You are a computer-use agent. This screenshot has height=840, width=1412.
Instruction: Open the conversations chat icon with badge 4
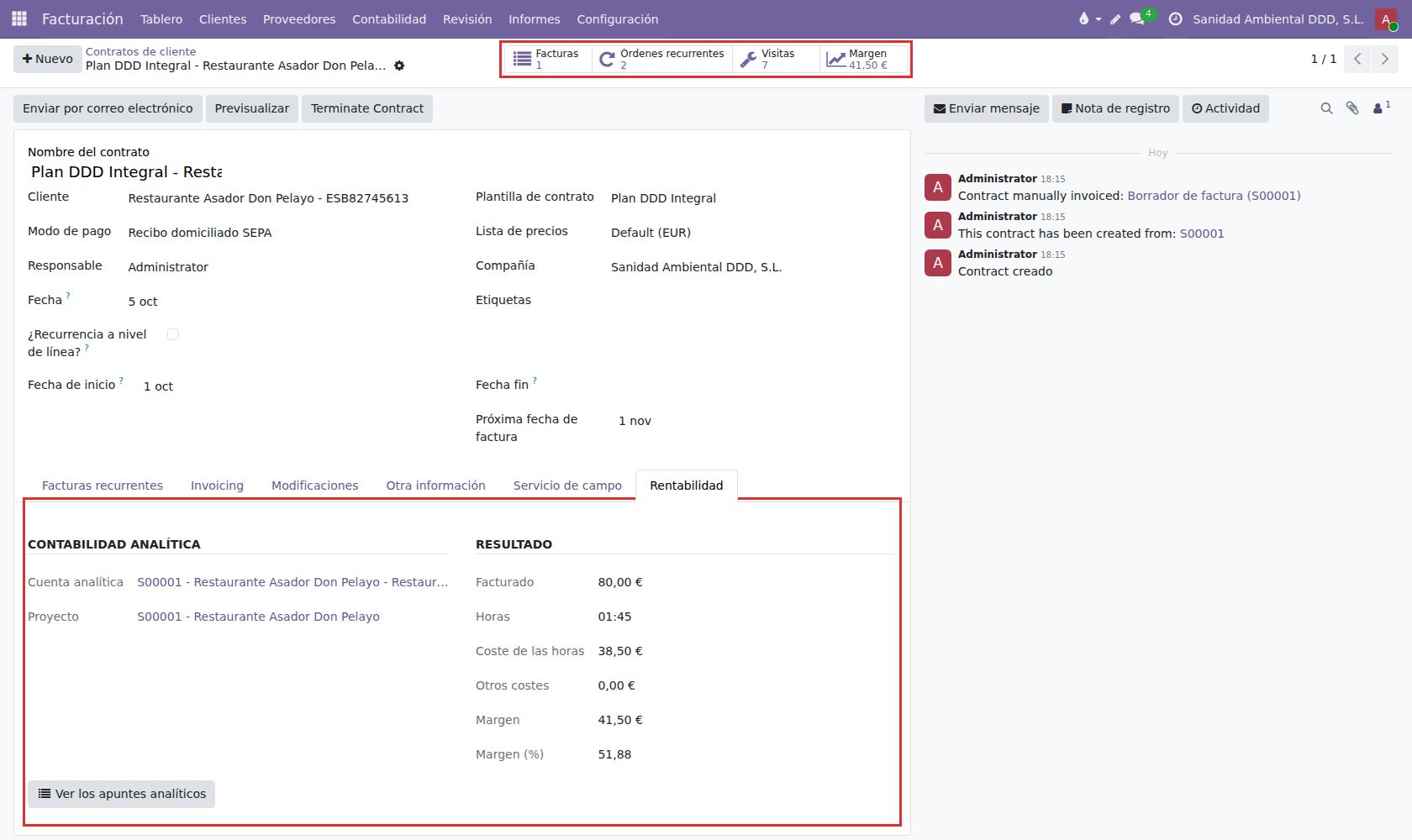[1138, 18]
